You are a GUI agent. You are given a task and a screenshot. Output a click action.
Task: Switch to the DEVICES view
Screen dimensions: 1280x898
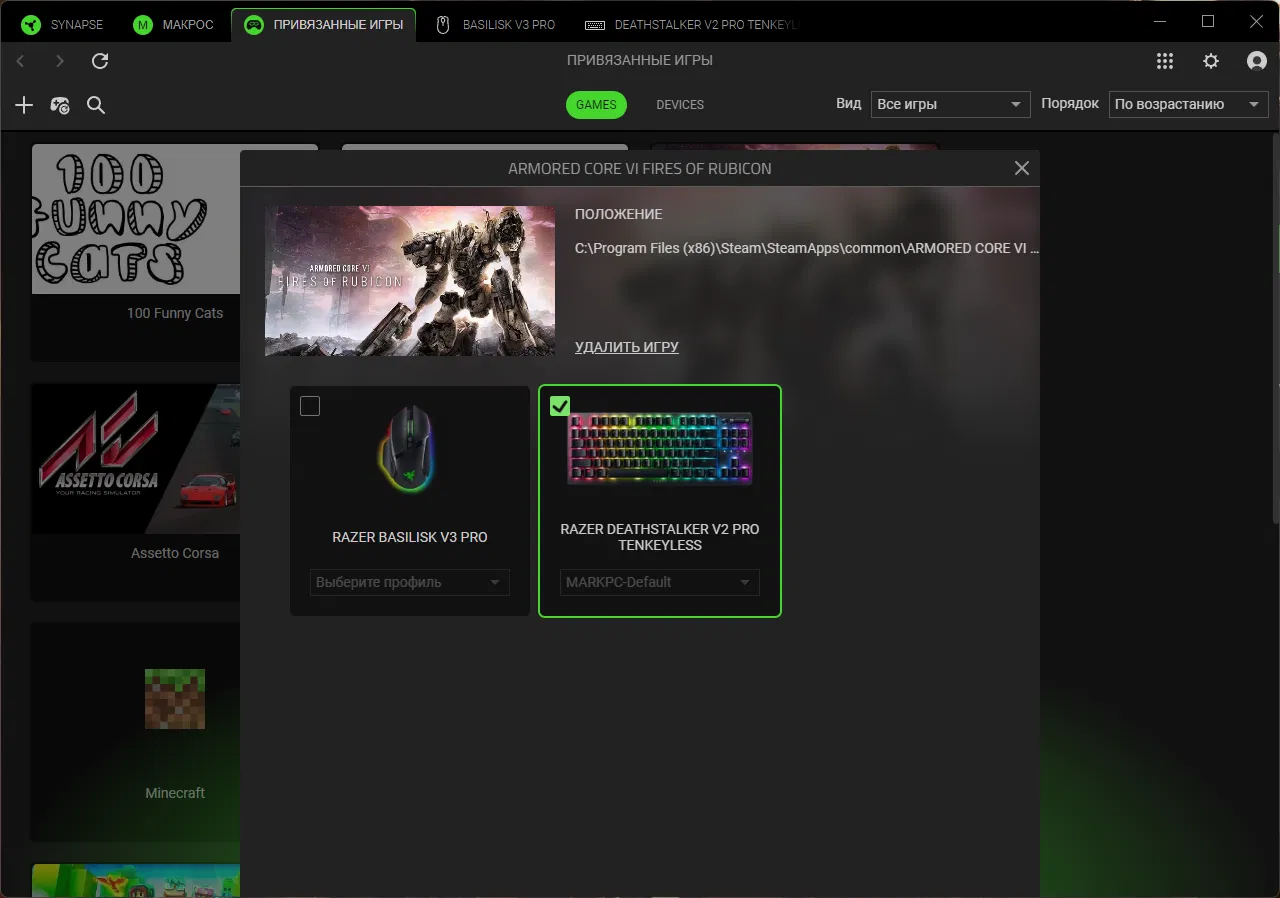click(x=680, y=105)
